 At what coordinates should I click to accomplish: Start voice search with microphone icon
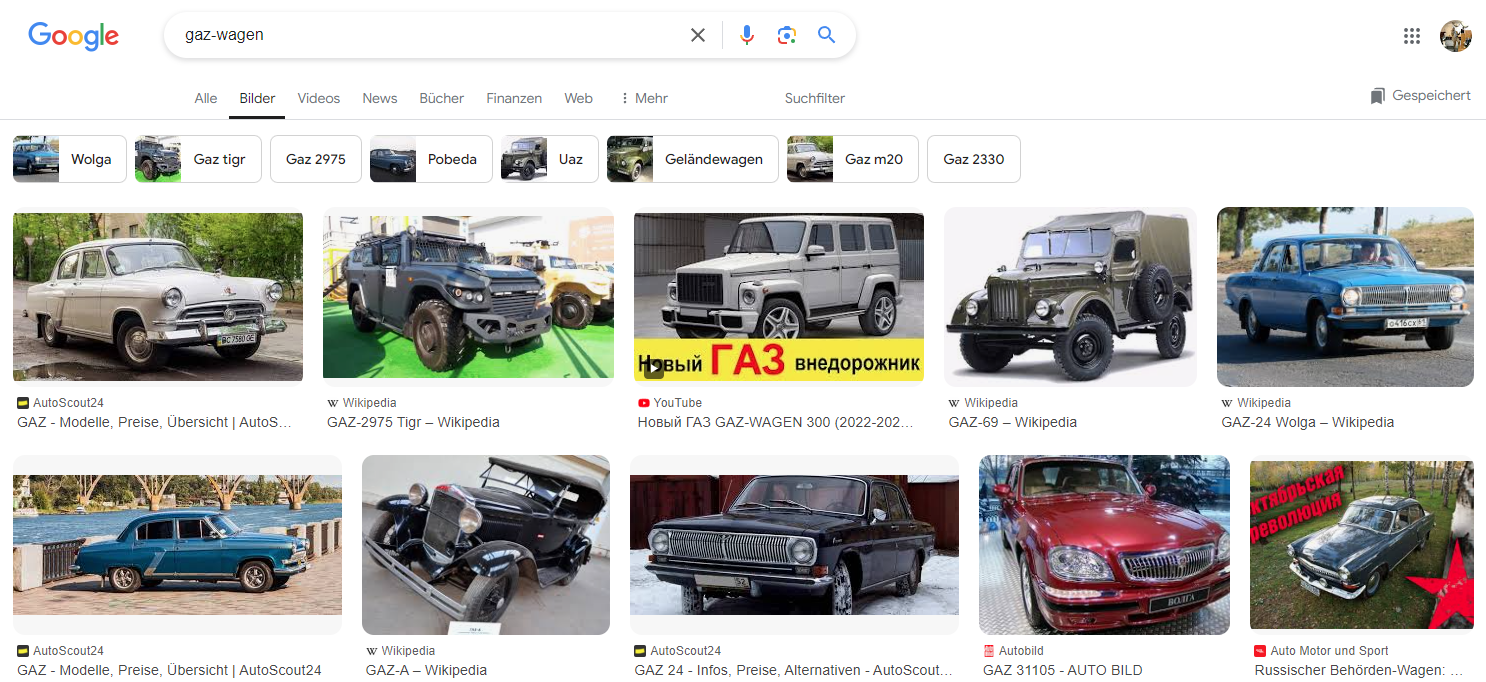(x=746, y=36)
